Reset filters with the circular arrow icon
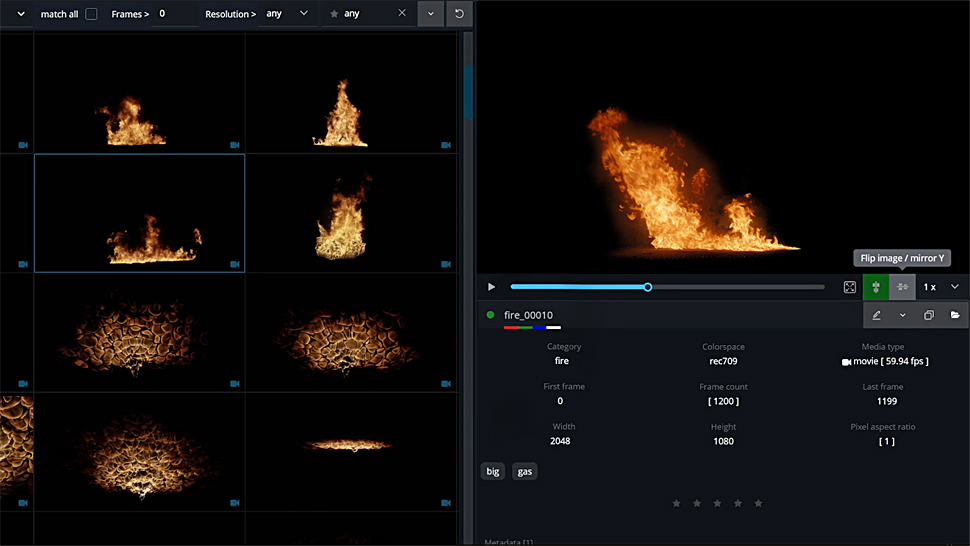 coord(459,14)
